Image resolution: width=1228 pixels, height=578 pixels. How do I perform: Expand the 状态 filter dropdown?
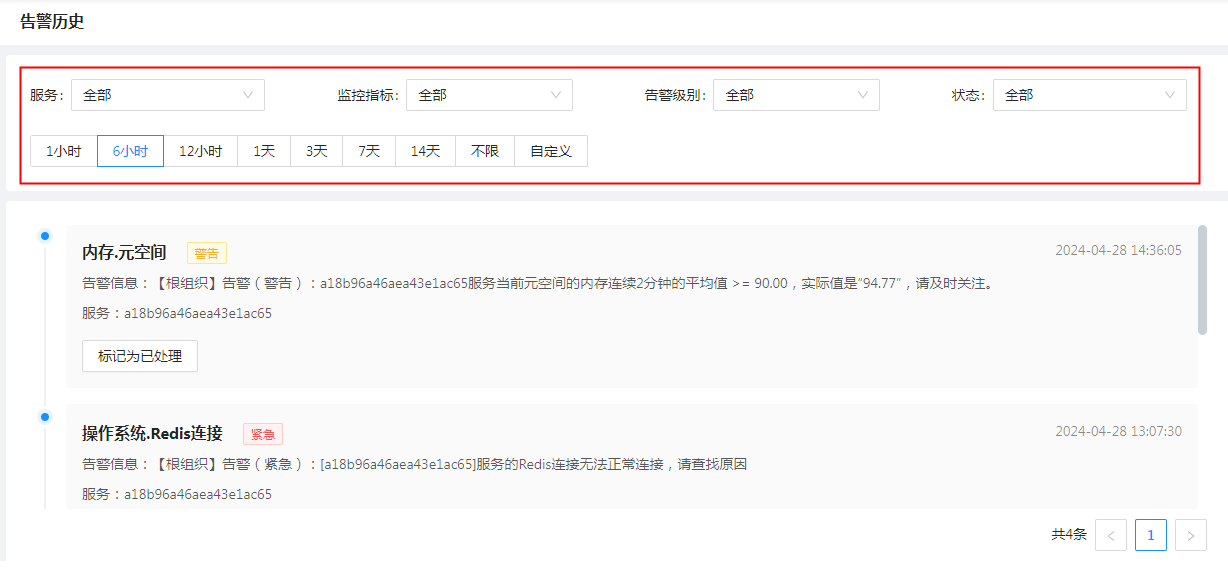pyautogui.click(x=1089, y=95)
